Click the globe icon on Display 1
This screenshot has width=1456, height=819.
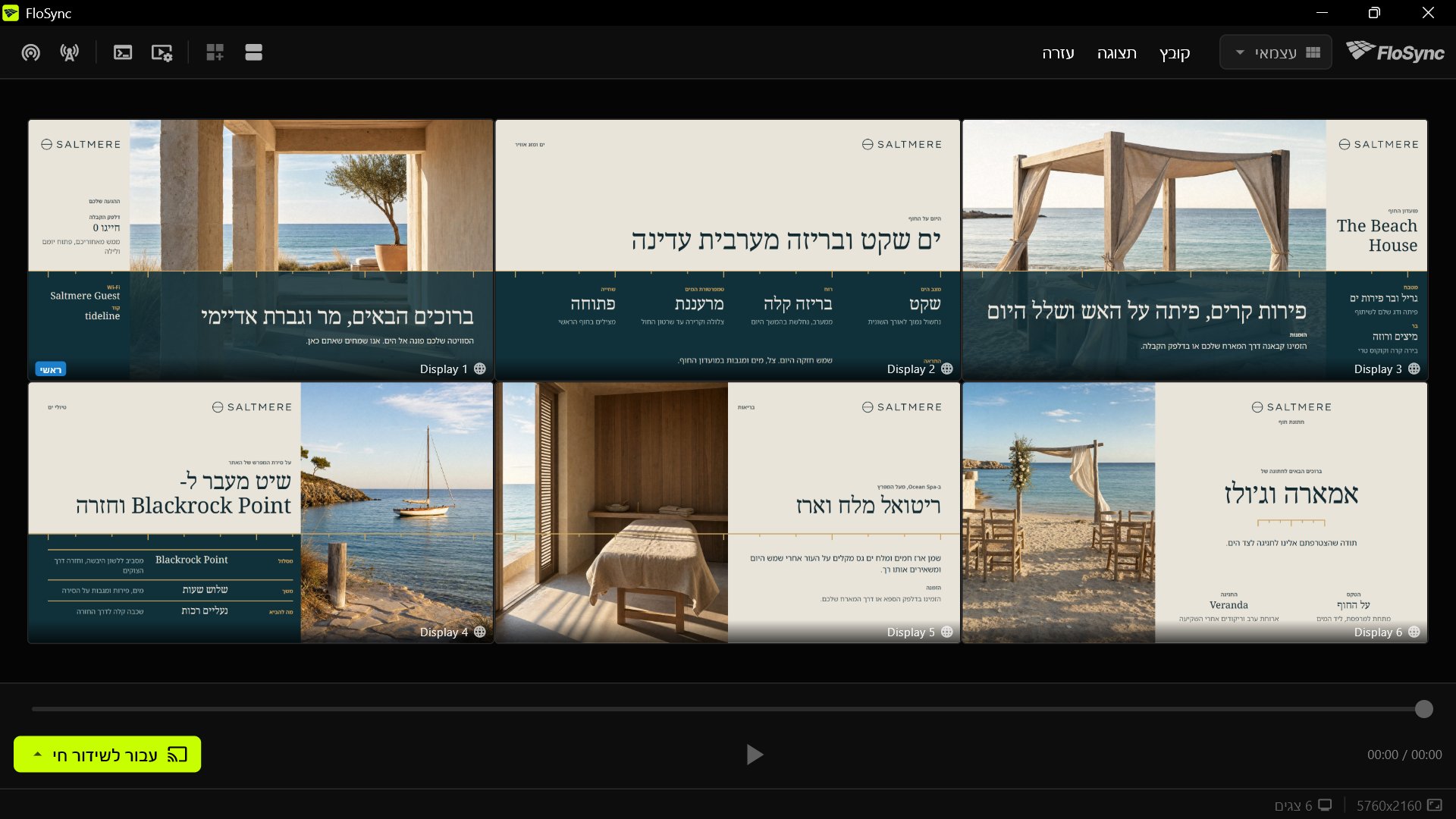click(480, 369)
